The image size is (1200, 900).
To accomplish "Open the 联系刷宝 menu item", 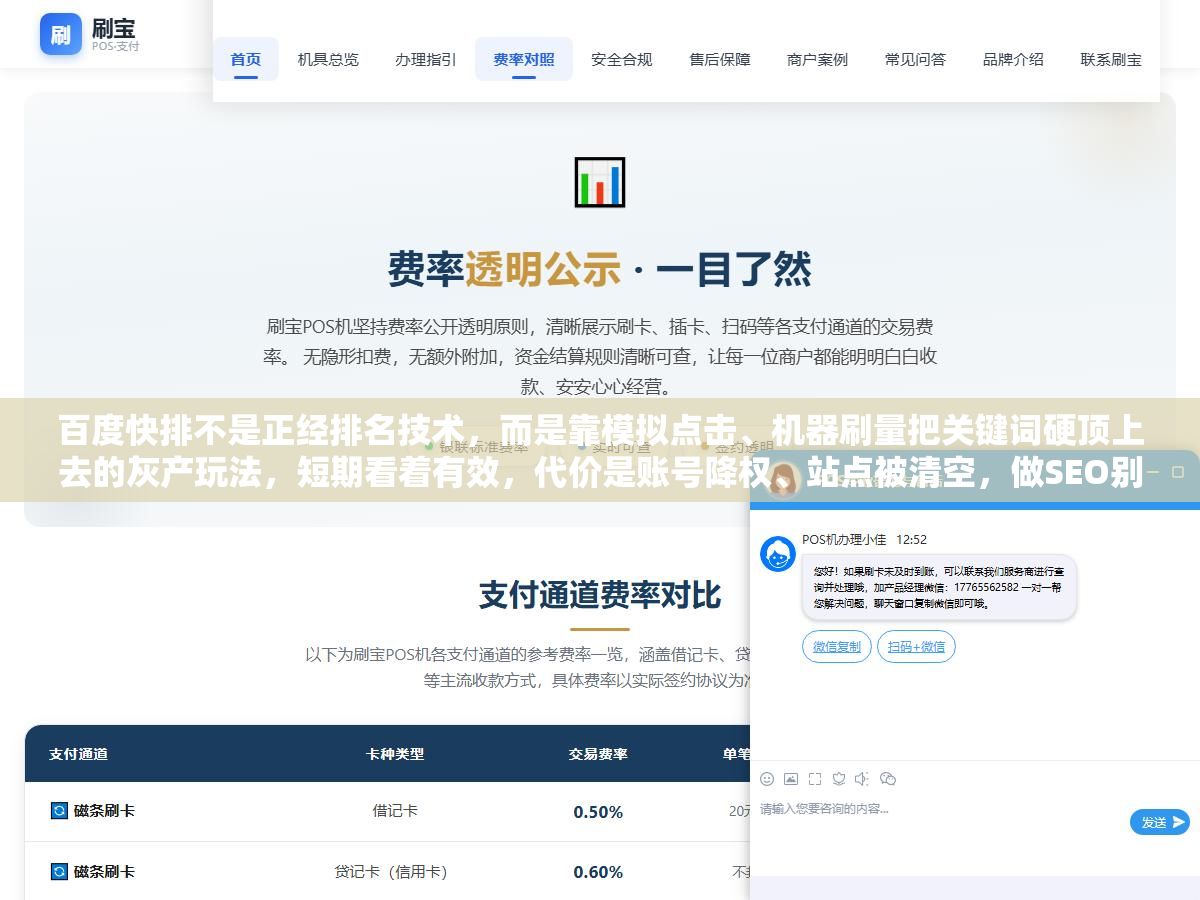I will pyautogui.click(x=1111, y=59).
